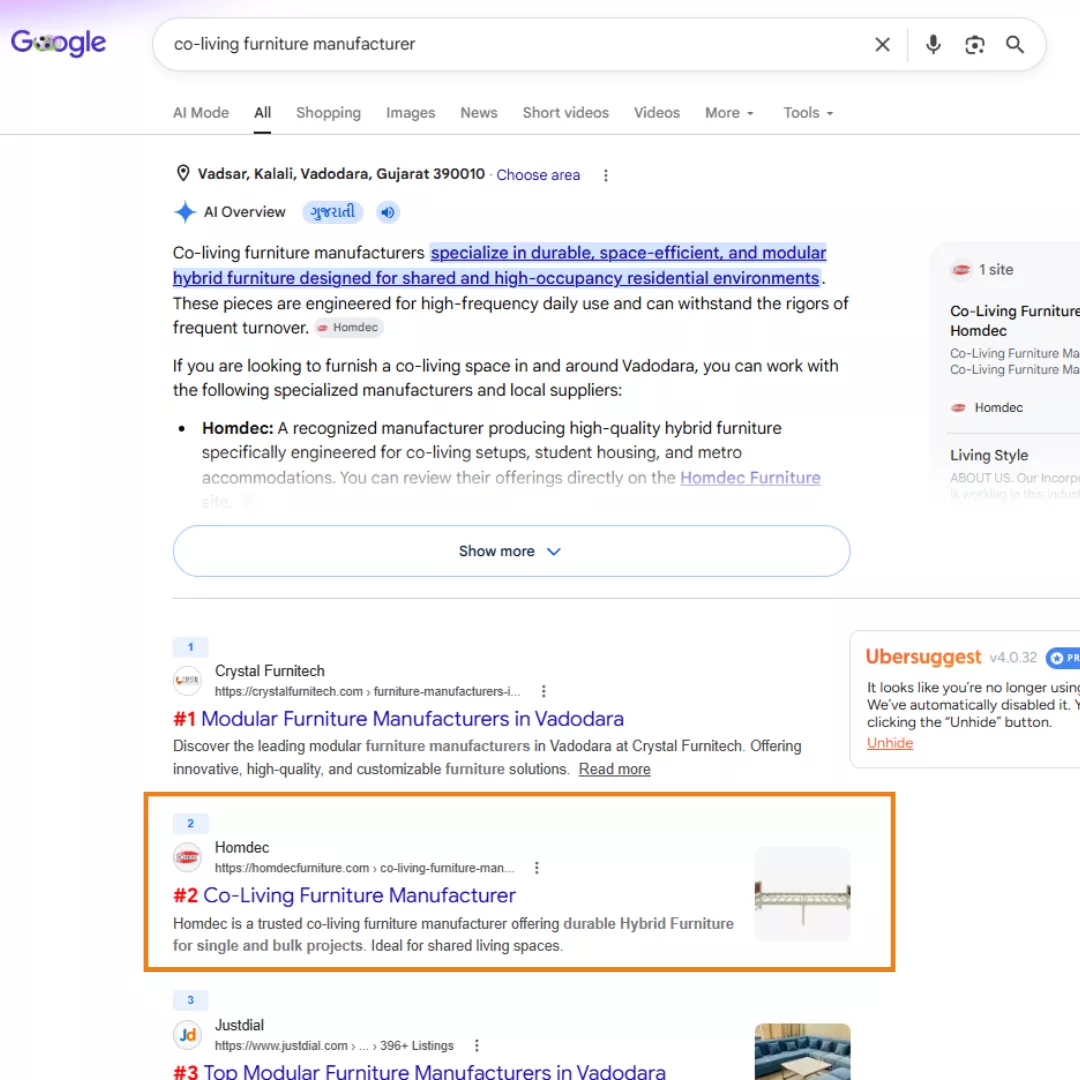
Task: Switch AI Overview to Gujarati language
Action: (333, 212)
